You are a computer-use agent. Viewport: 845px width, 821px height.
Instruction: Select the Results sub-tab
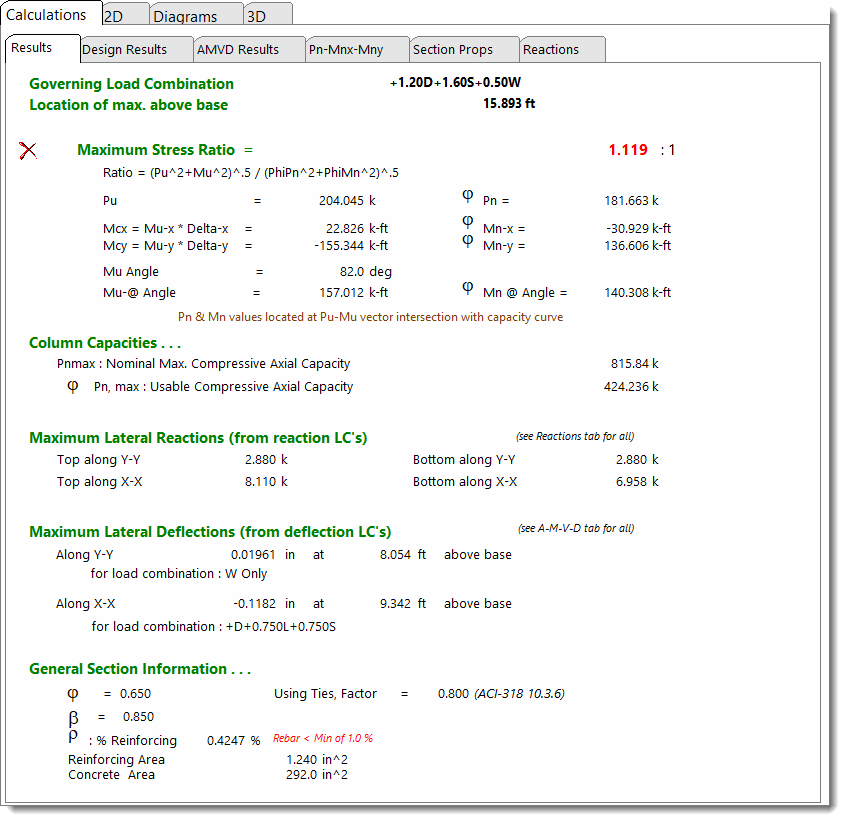pyautogui.click(x=32, y=48)
